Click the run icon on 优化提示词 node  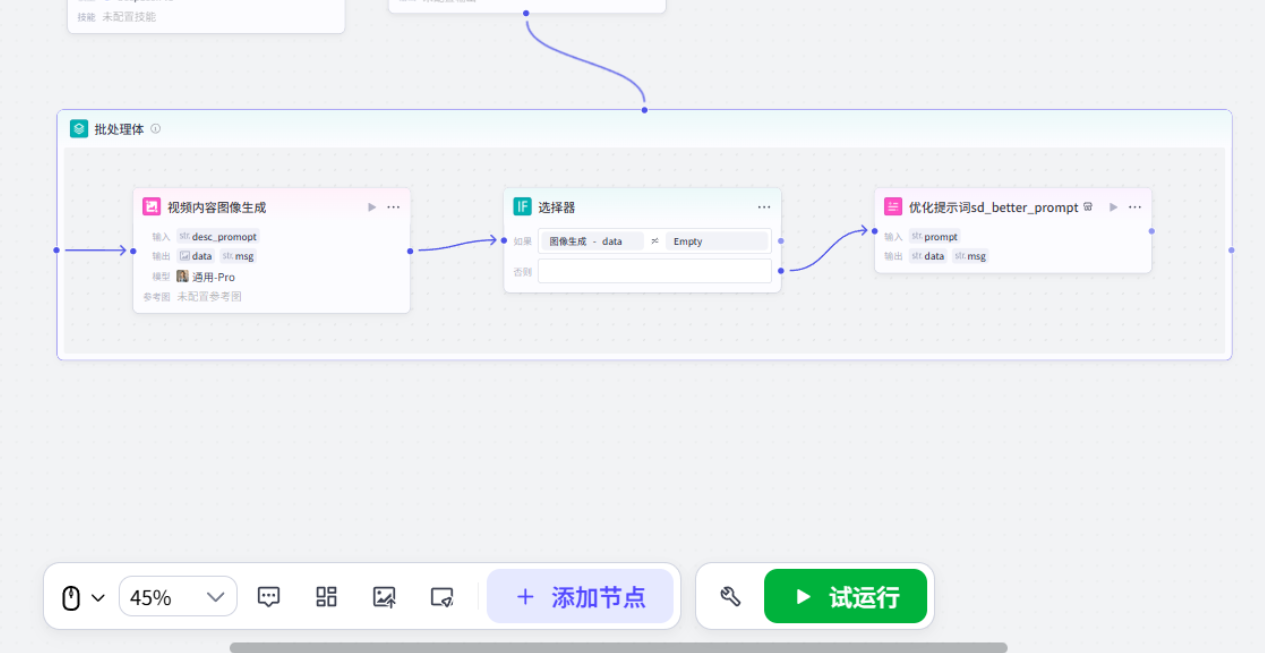[x=1113, y=207]
